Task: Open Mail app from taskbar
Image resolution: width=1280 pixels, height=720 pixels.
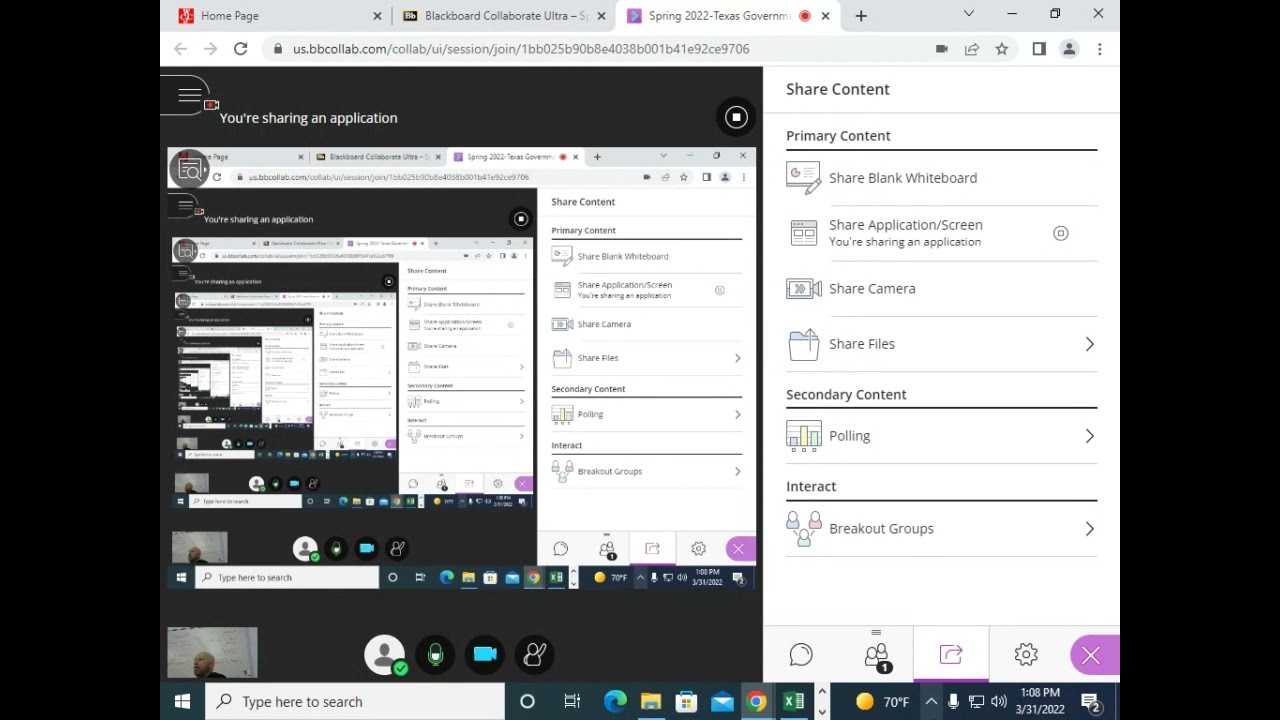Action: (x=722, y=702)
